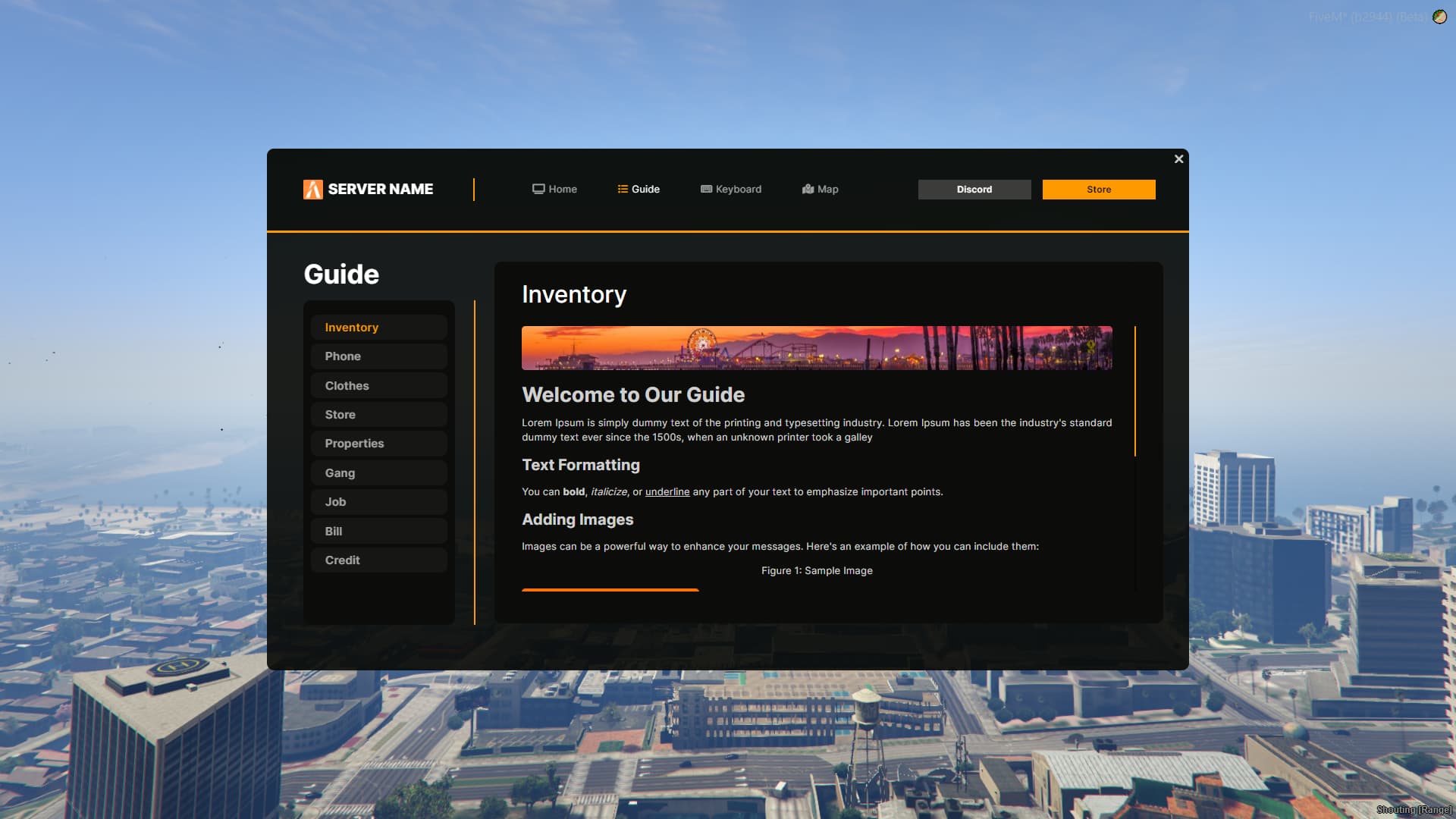Open the Phone guide section
This screenshot has width=1456, height=819.
(378, 356)
